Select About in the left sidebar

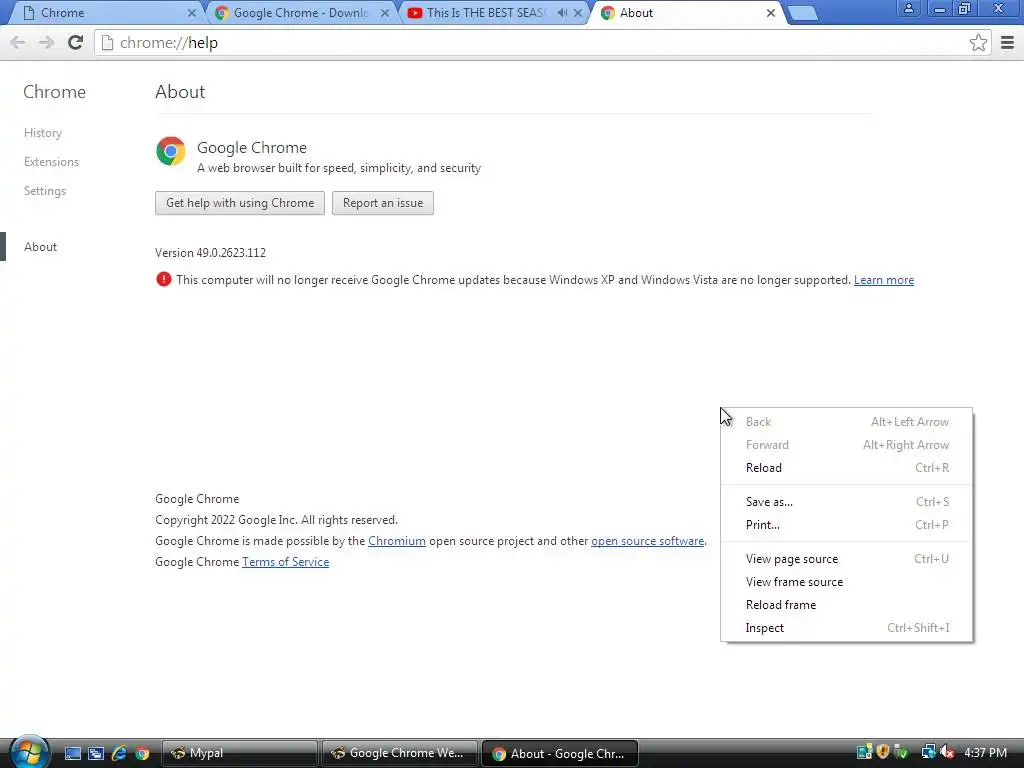40,247
